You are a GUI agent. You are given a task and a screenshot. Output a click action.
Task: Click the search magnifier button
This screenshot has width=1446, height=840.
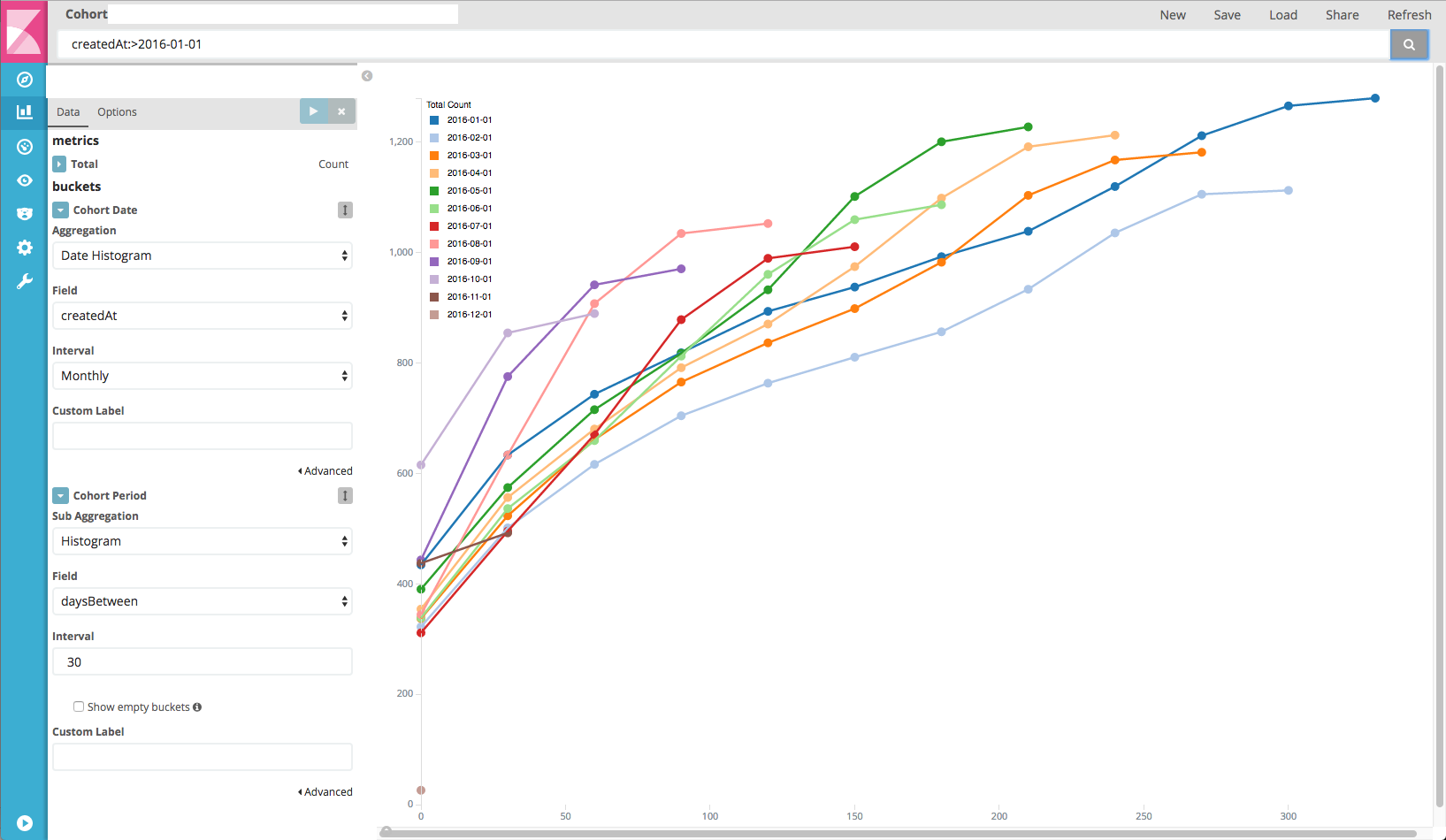(1409, 44)
